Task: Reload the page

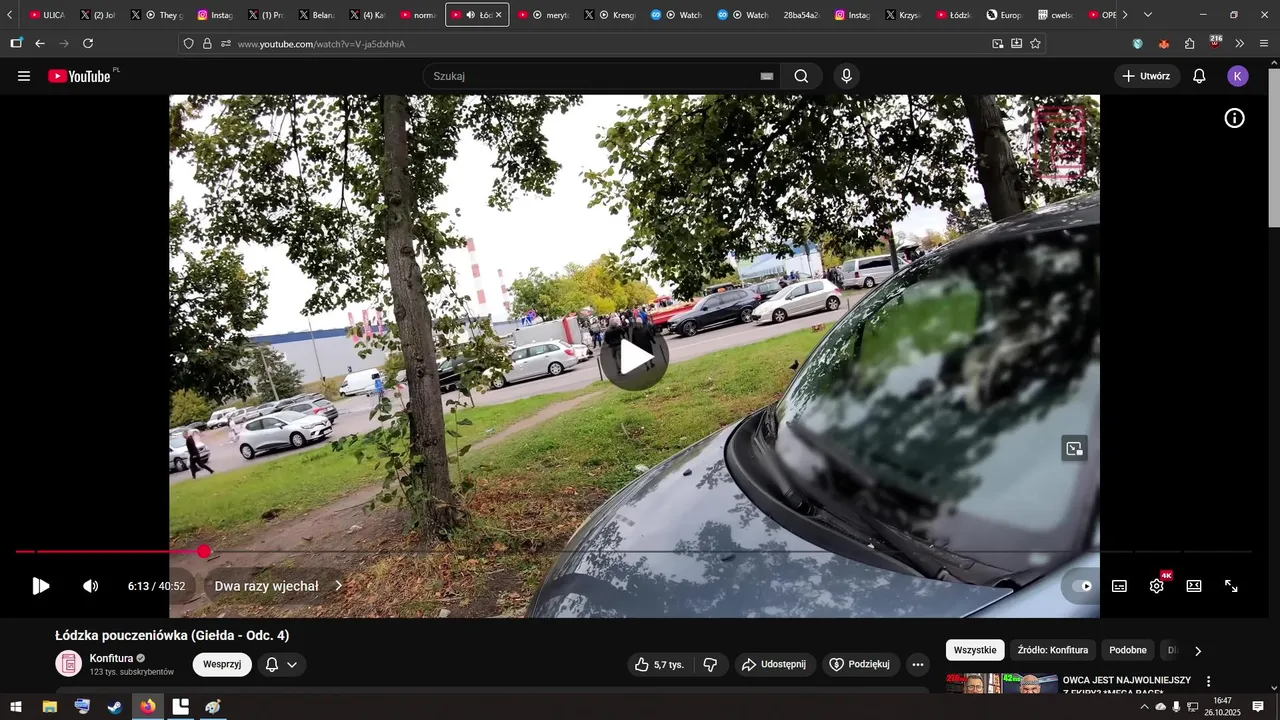Action: [88, 43]
